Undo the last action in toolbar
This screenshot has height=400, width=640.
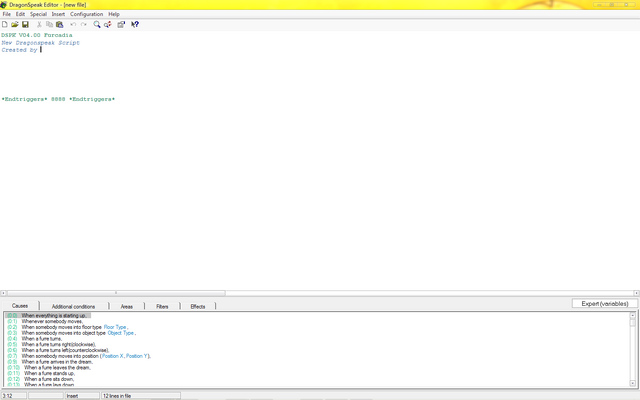click(x=73, y=24)
